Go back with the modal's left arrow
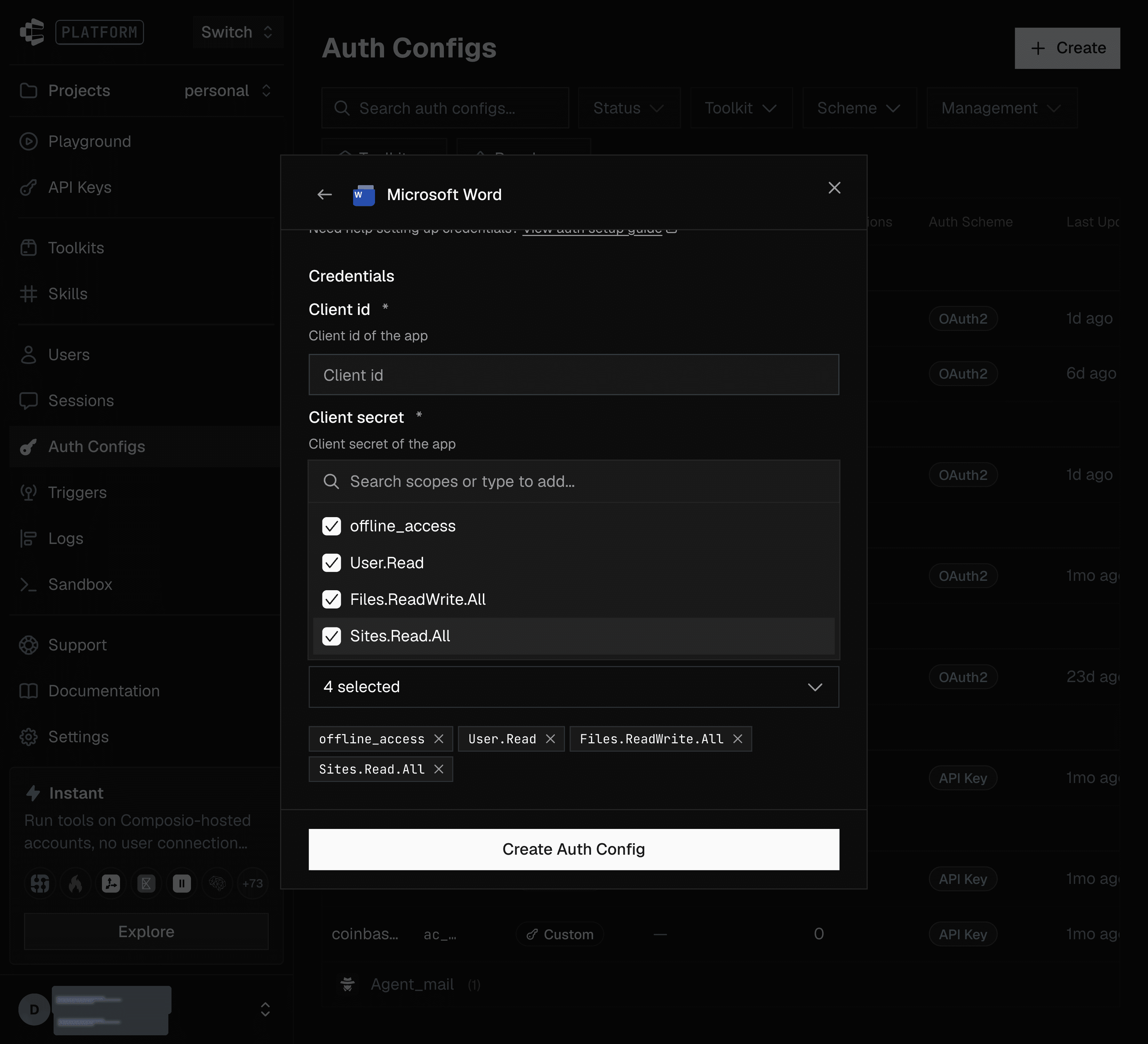The height and width of the screenshot is (1044, 1148). pos(325,195)
